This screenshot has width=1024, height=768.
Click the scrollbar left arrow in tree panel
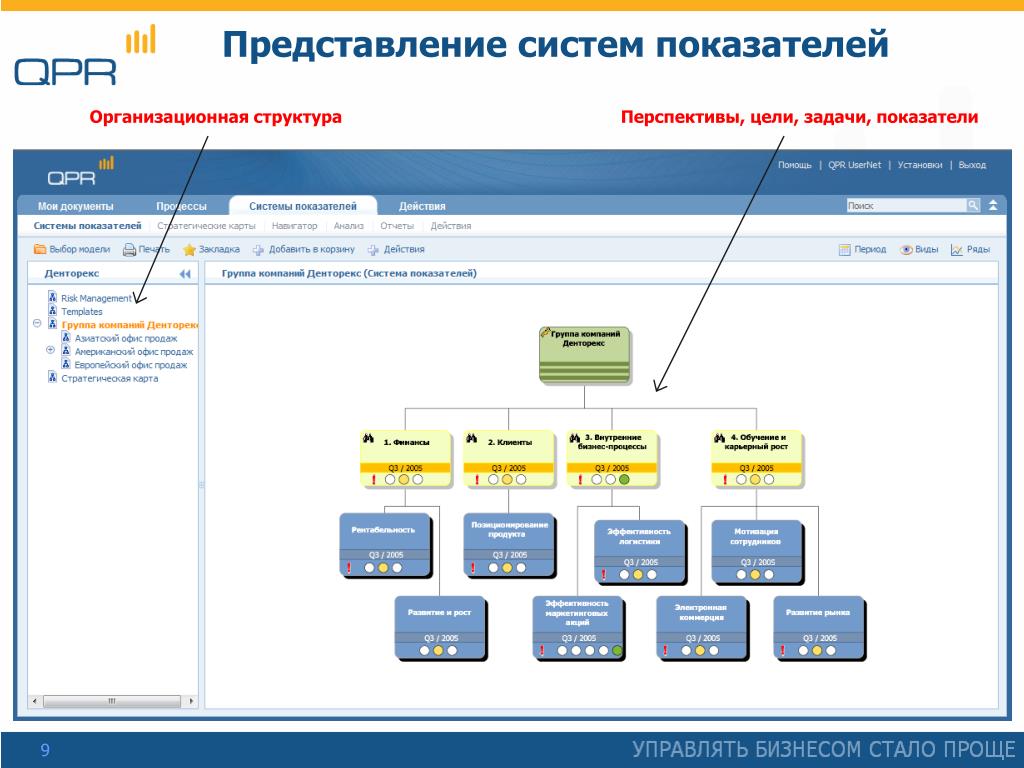35,701
